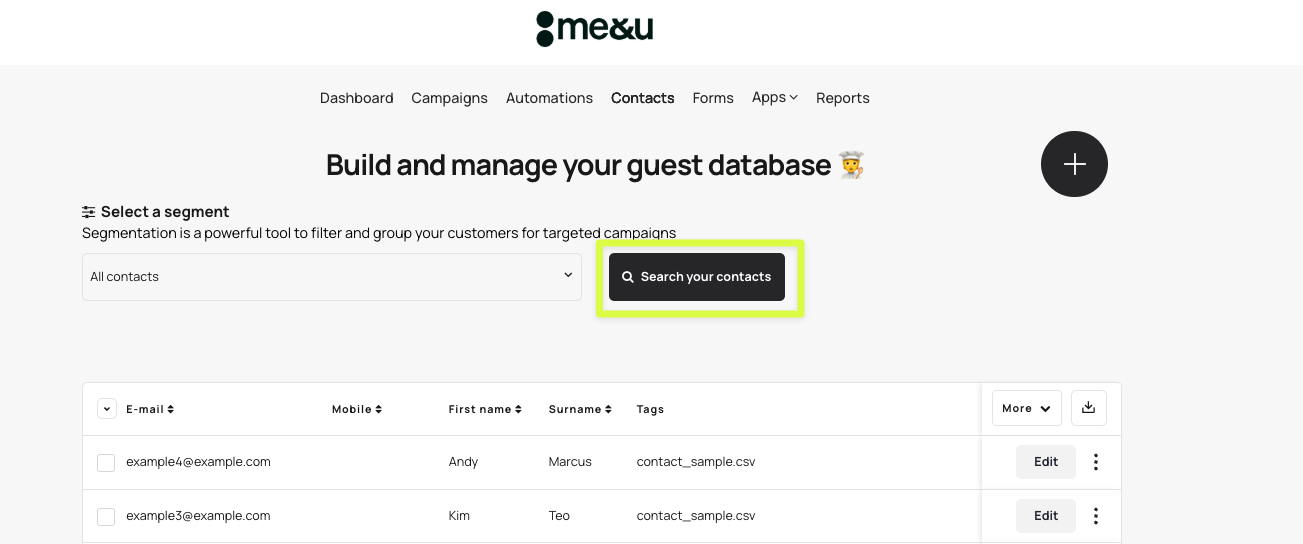Edit the Andy Marcus contact

tap(1045, 462)
